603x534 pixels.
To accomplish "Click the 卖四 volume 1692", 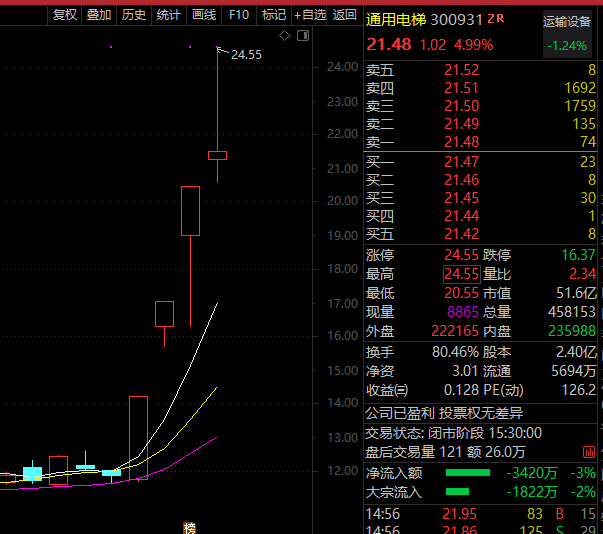I will [580, 88].
